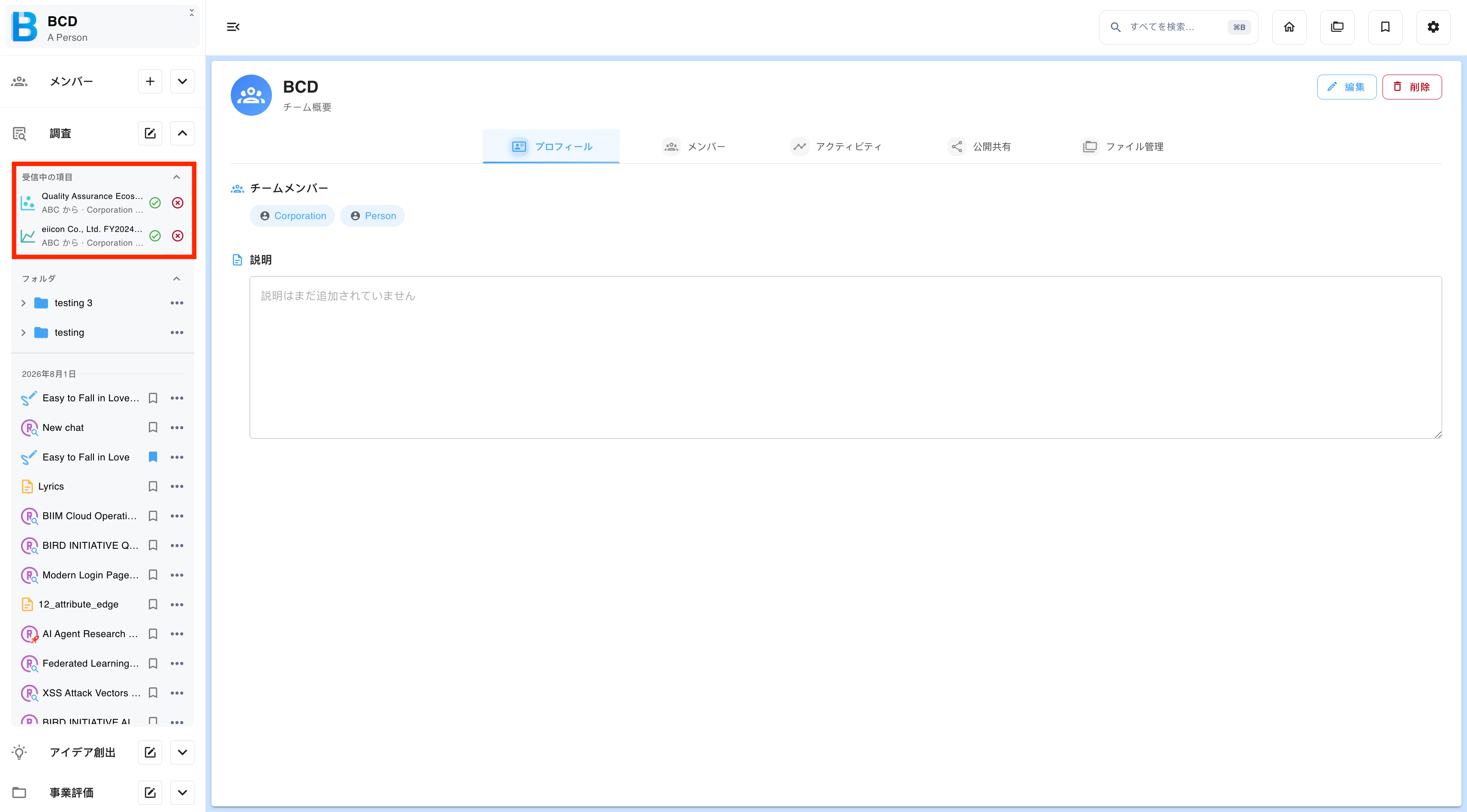Bookmark the 12_attribute_edge item
Image resolution: width=1467 pixels, height=812 pixels.
coord(153,604)
